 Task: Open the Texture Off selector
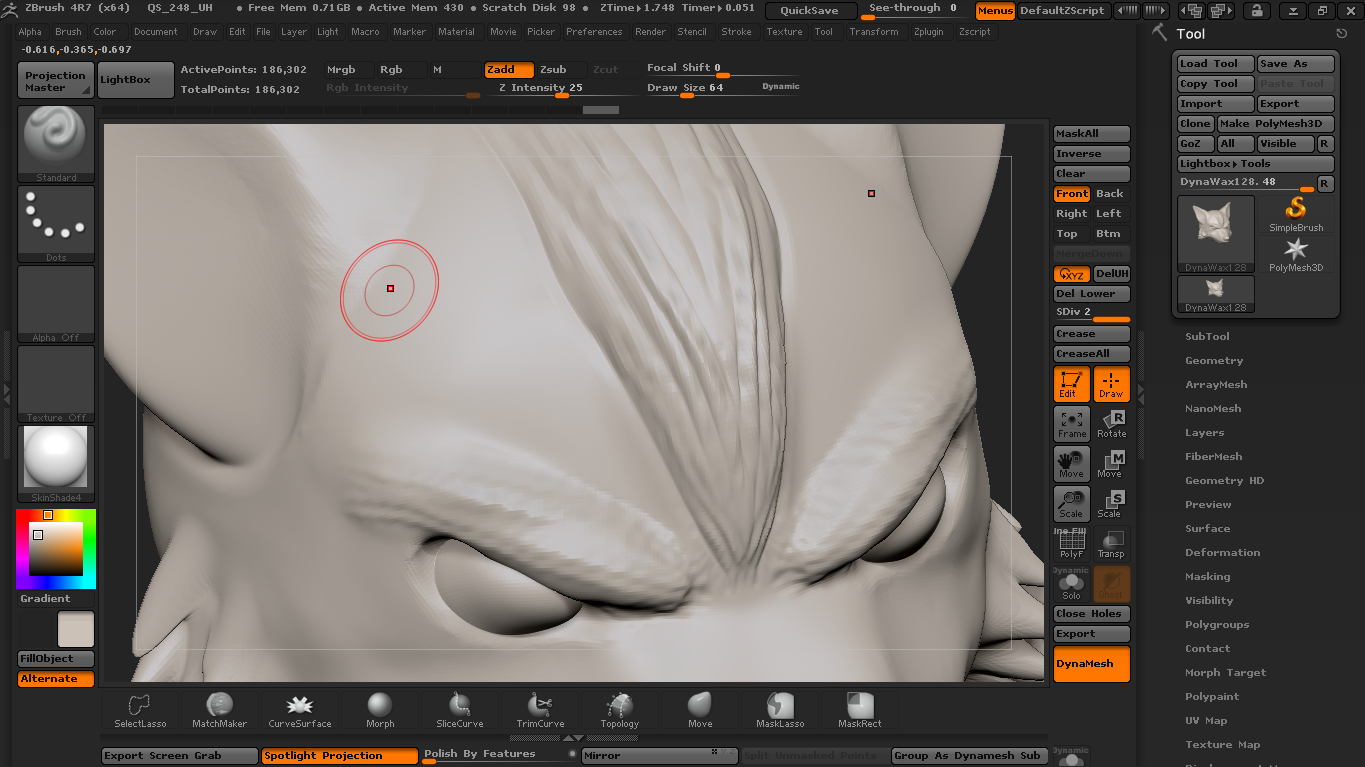pyautogui.click(x=56, y=384)
